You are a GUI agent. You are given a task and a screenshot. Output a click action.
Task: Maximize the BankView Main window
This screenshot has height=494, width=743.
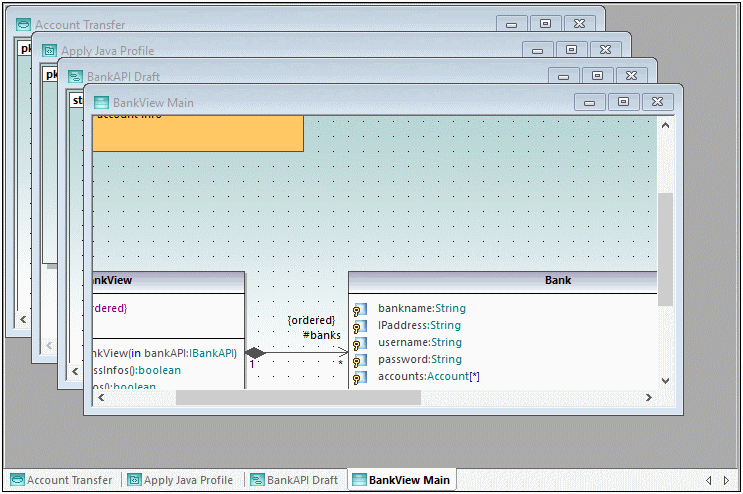[623, 102]
